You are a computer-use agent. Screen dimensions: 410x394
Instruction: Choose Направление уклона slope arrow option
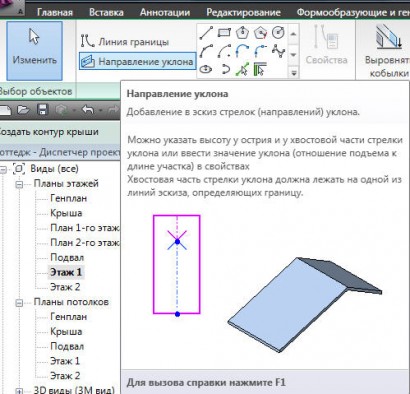pyautogui.click(x=137, y=61)
